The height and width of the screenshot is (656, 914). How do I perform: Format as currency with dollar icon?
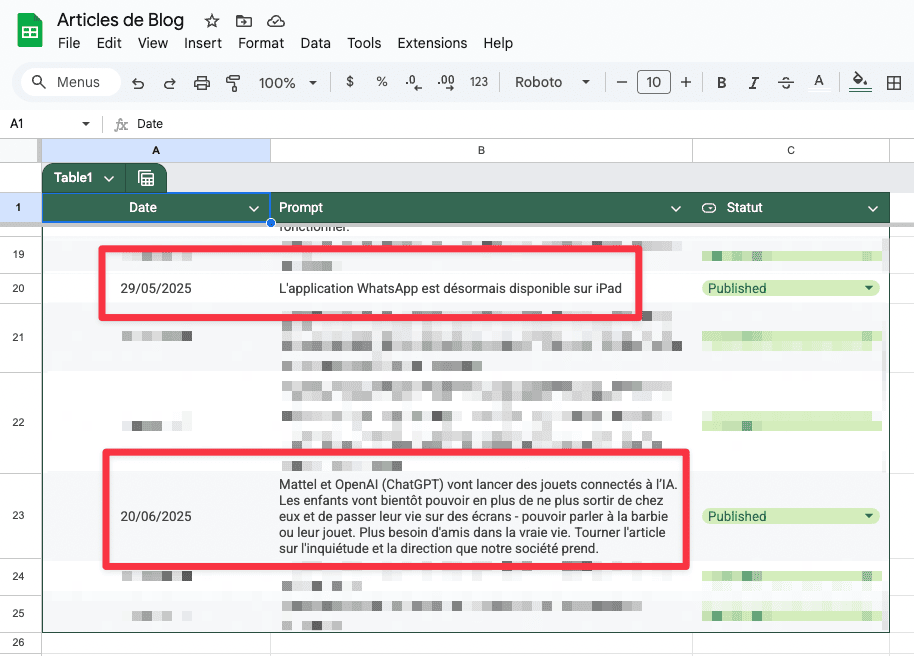(350, 82)
